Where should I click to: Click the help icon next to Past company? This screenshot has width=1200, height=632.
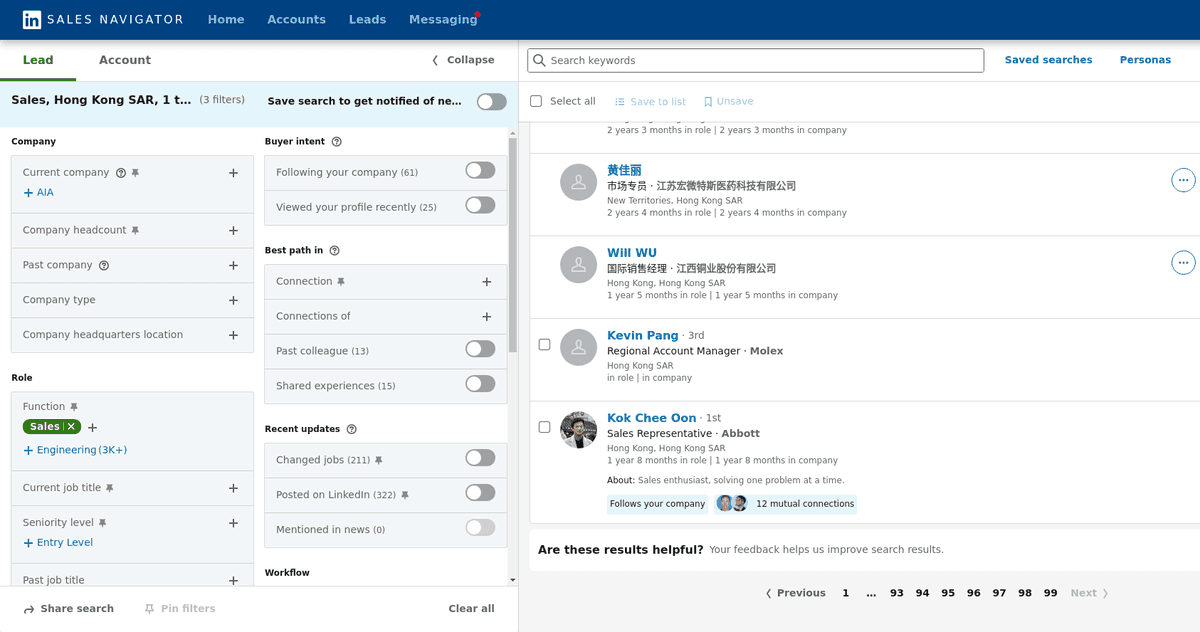tap(104, 266)
